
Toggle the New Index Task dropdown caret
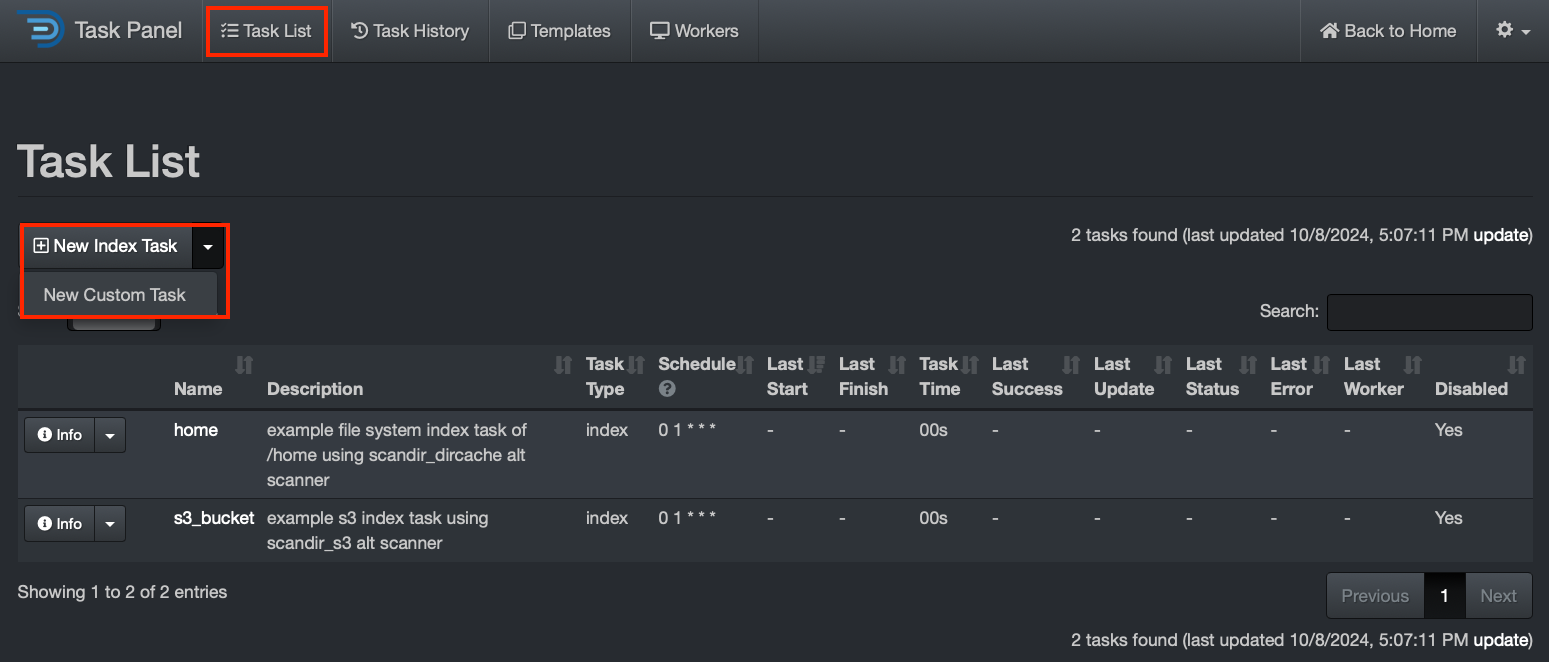[207, 246]
